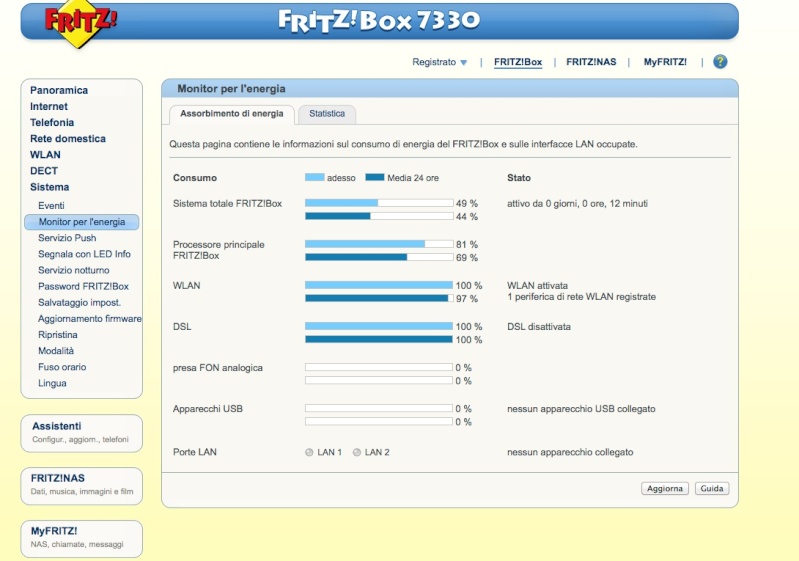Open the FRITZ!NAS sidebar panel
The image size is (799, 561).
(x=82, y=486)
